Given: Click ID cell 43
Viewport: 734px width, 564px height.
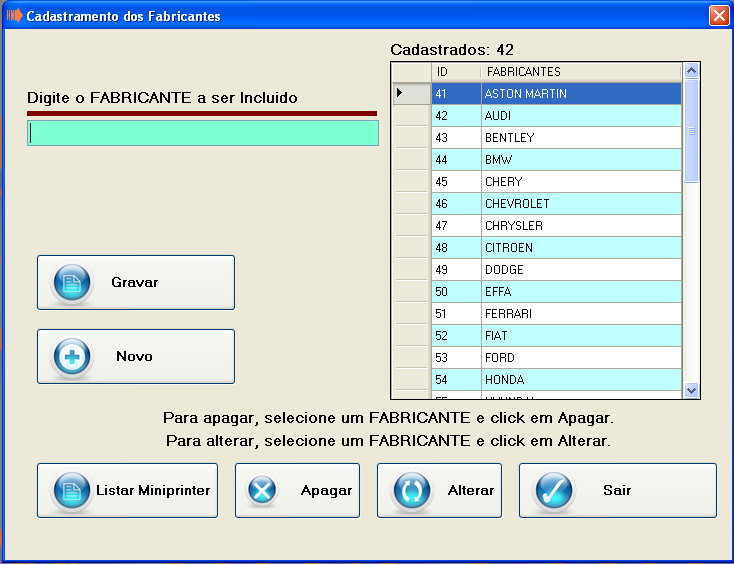Looking at the screenshot, I should [456, 138].
